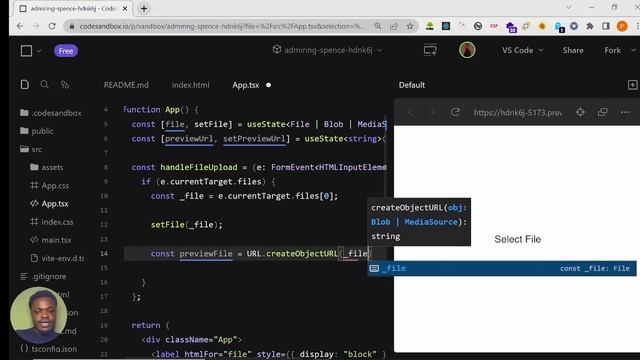
Task: Click the preview URL field
Action: pos(517,113)
